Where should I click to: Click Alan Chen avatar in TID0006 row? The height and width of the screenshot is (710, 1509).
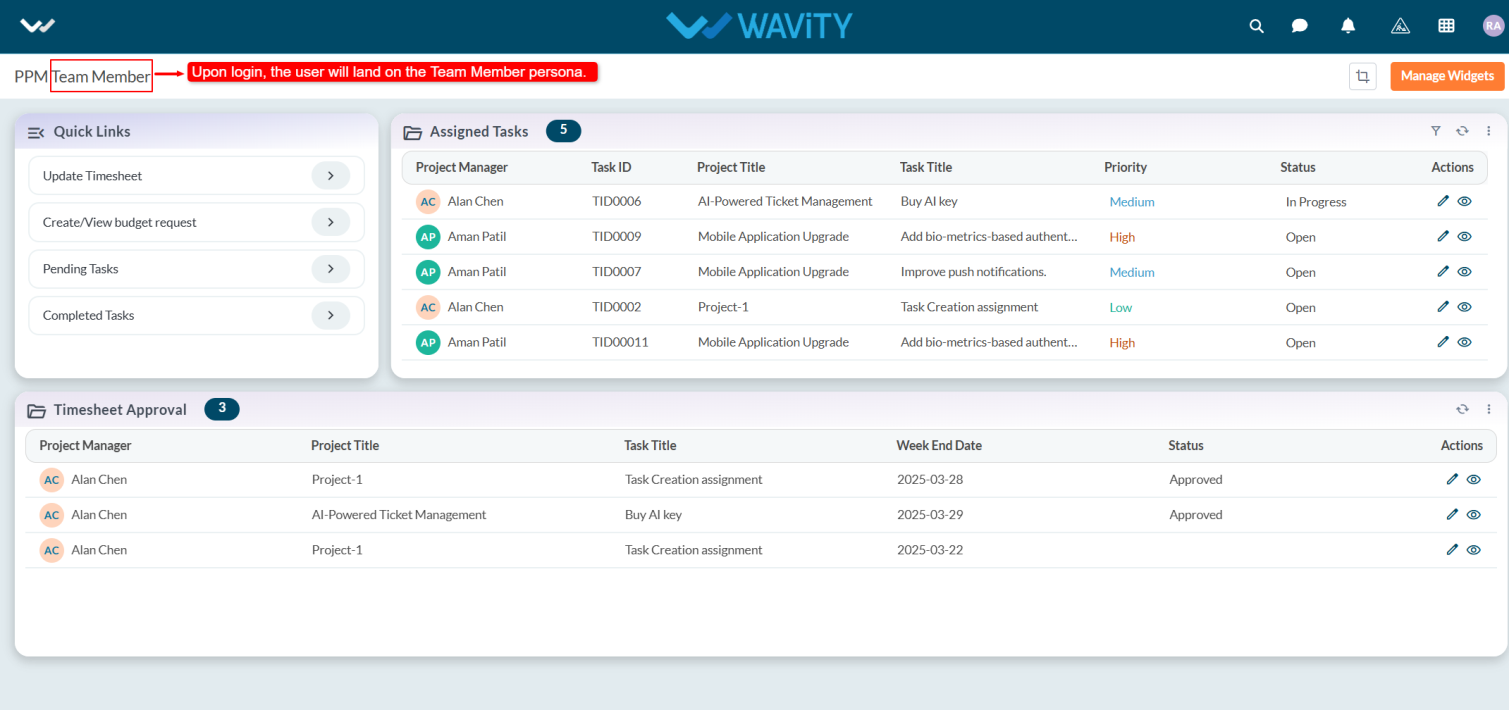(428, 201)
